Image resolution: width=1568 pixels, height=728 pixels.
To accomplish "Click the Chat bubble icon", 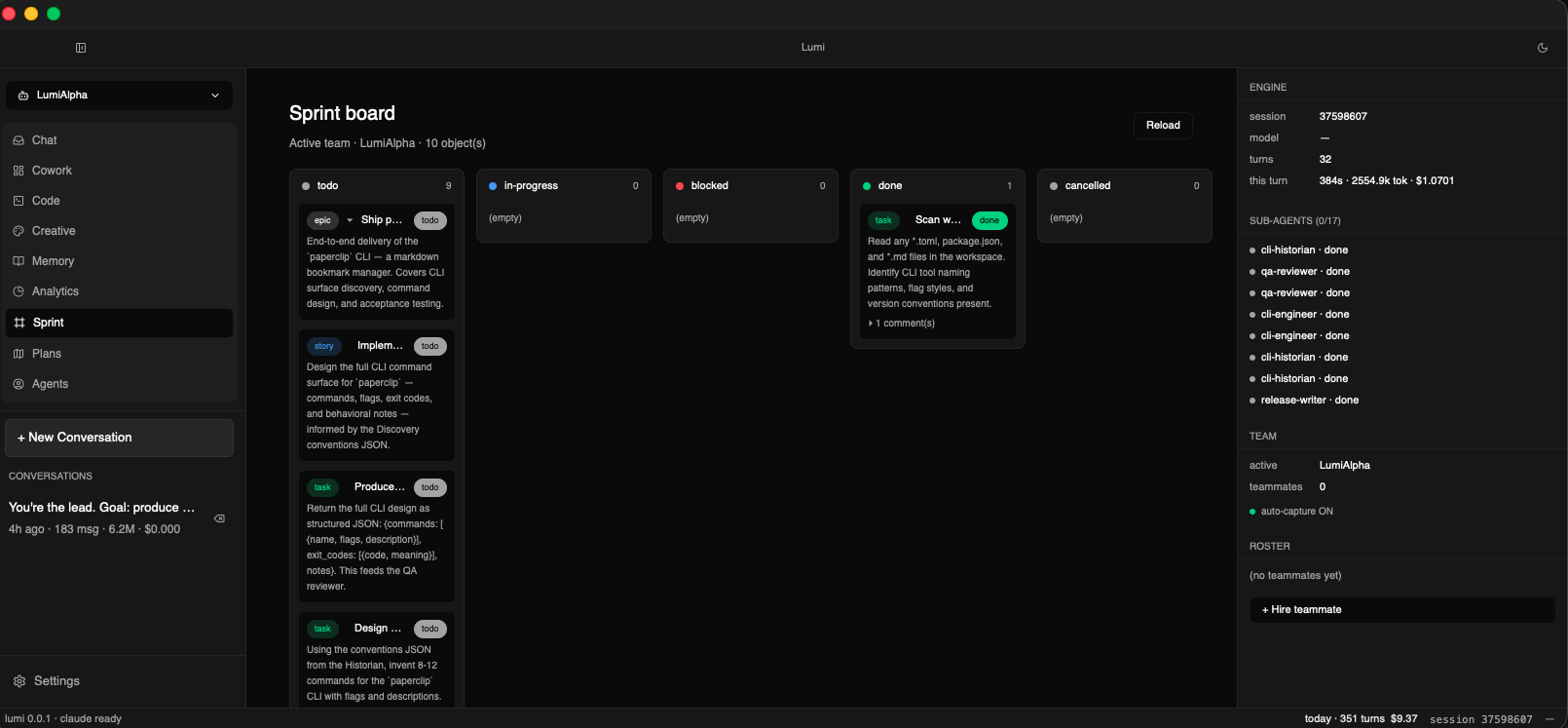I will [19, 140].
